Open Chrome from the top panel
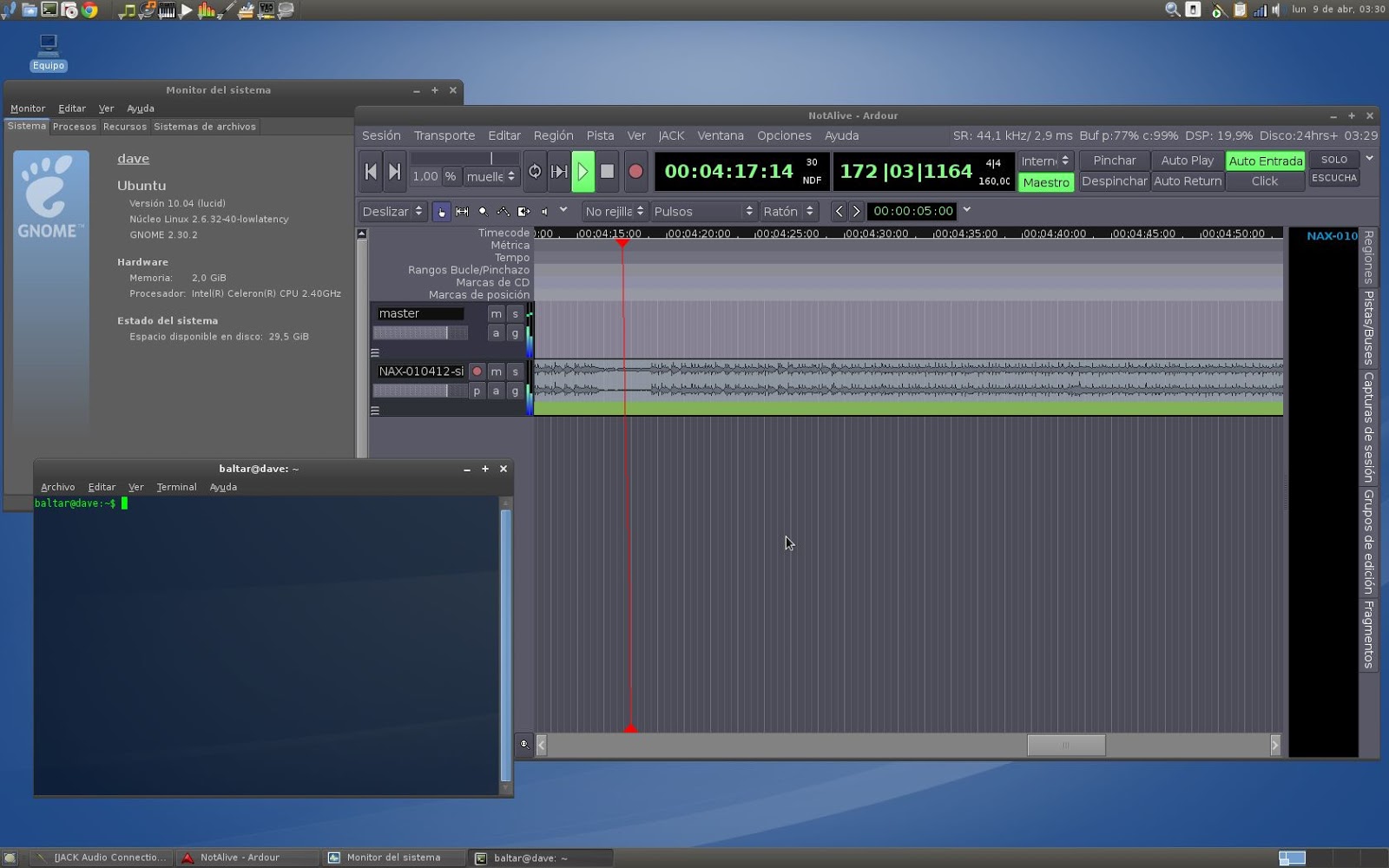The width and height of the screenshot is (1389, 868). 89,10
